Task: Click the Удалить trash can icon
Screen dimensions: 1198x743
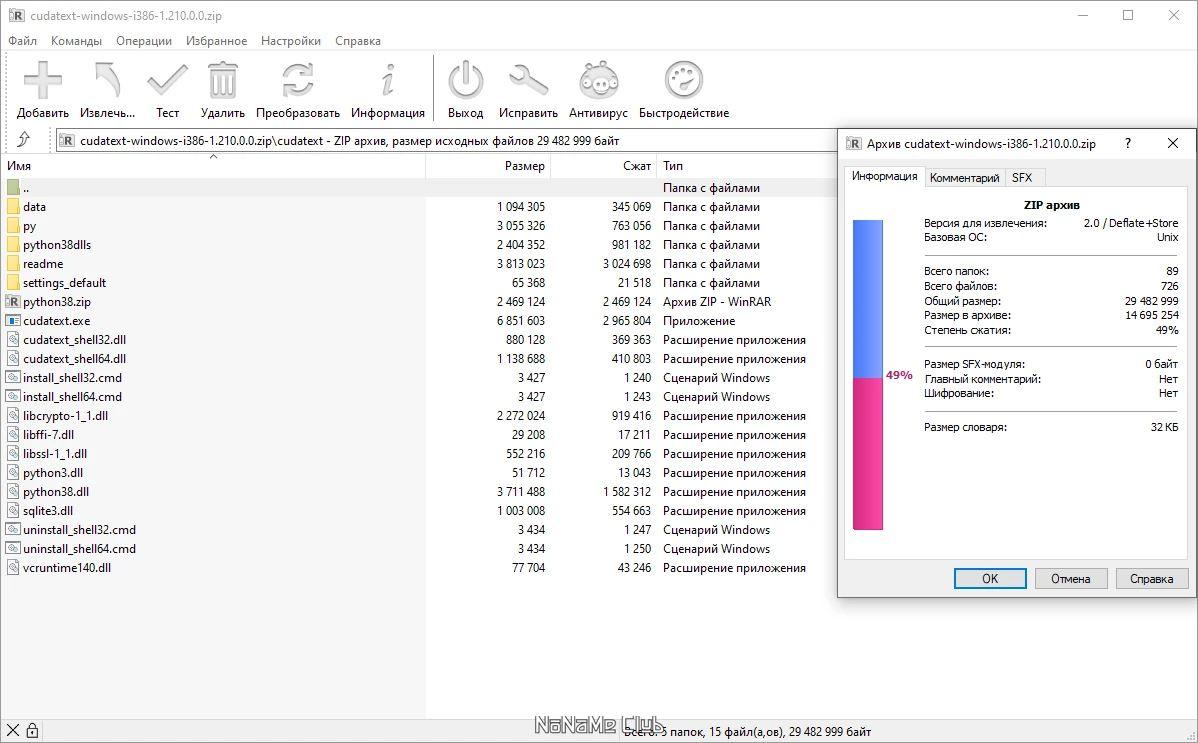Action: 222,80
